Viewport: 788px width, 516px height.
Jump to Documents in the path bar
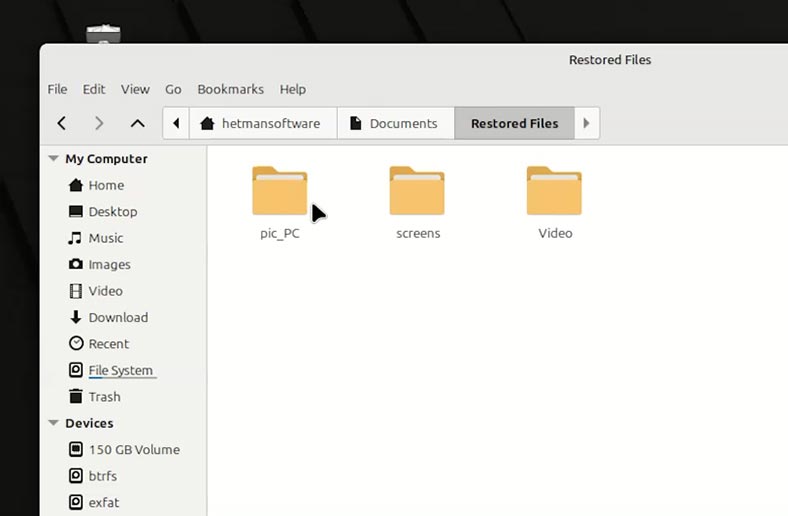394,124
